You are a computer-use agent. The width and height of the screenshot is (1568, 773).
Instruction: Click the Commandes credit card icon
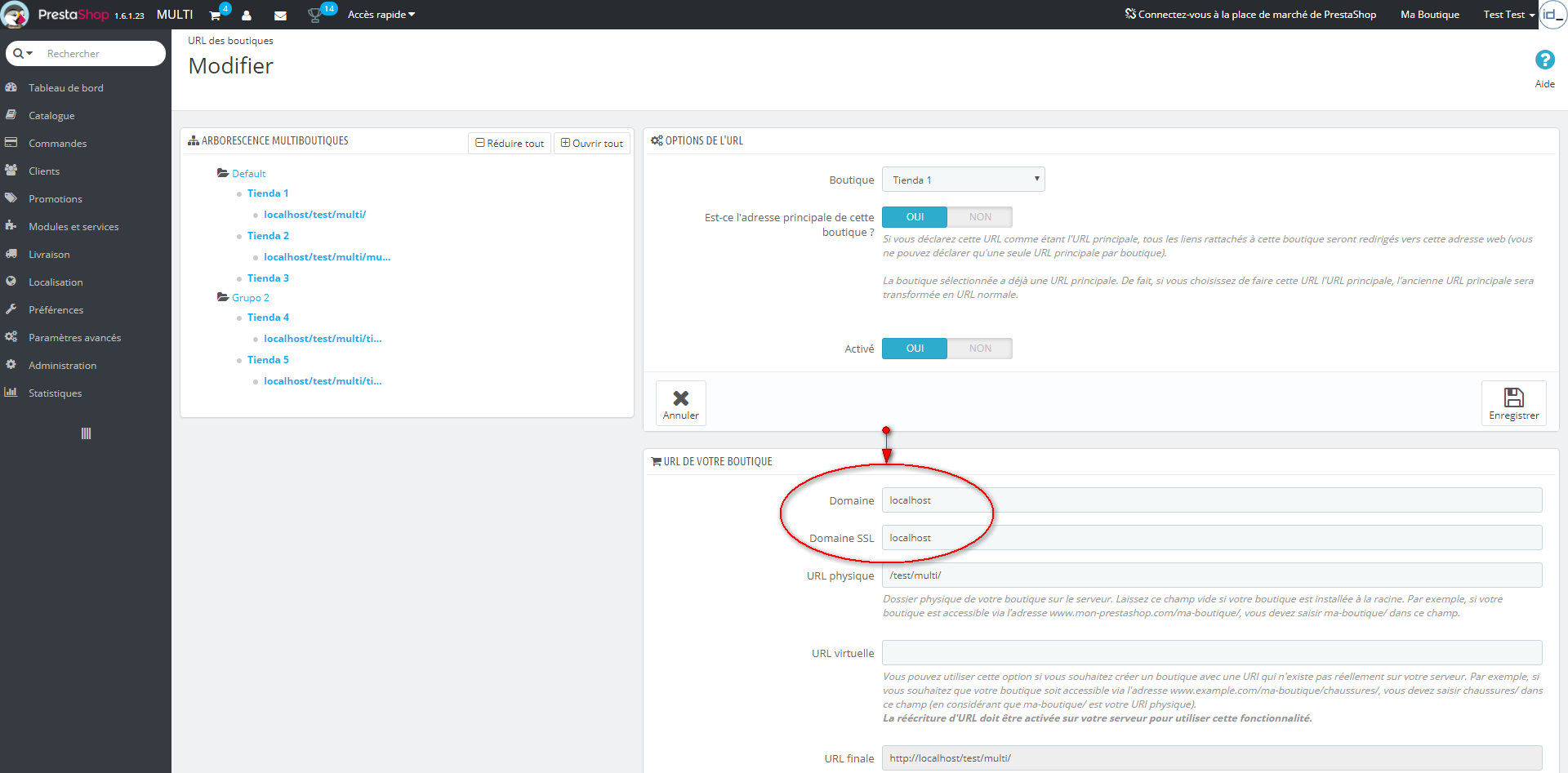click(11, 143)
